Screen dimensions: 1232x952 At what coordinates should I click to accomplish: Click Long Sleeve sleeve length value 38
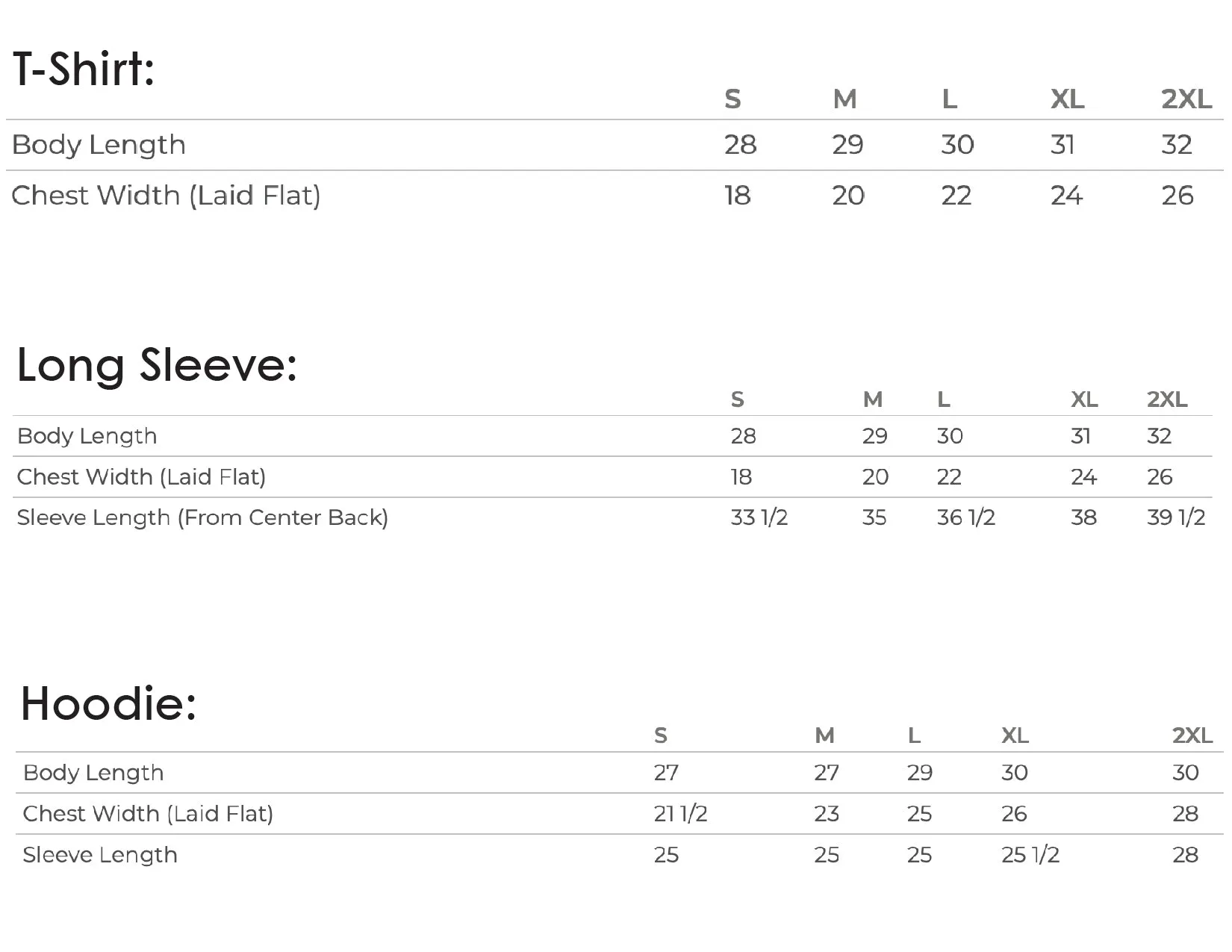pos(1083,517)
